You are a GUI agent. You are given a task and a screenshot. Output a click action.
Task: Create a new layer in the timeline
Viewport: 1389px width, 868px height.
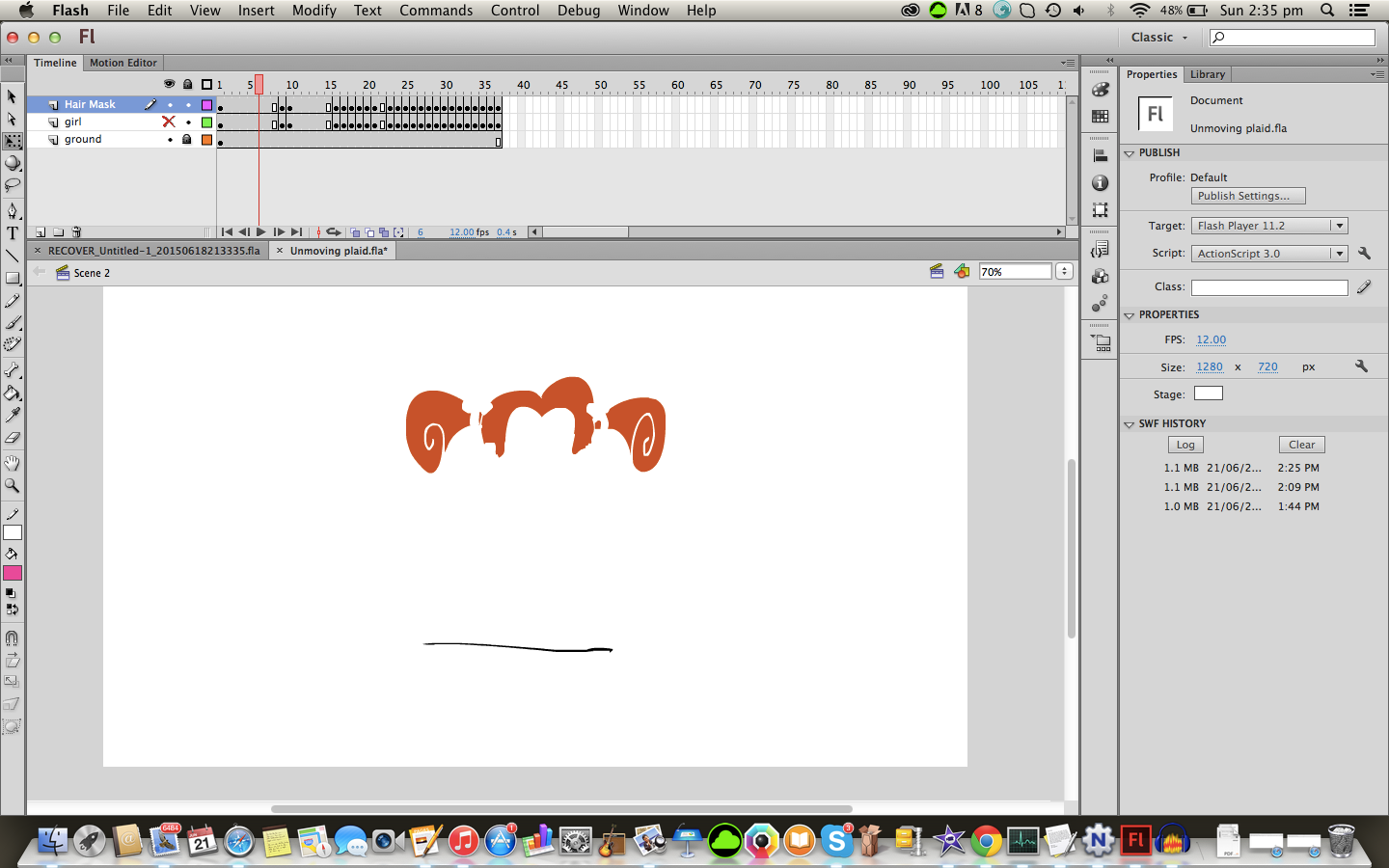(x=40, y=232)
